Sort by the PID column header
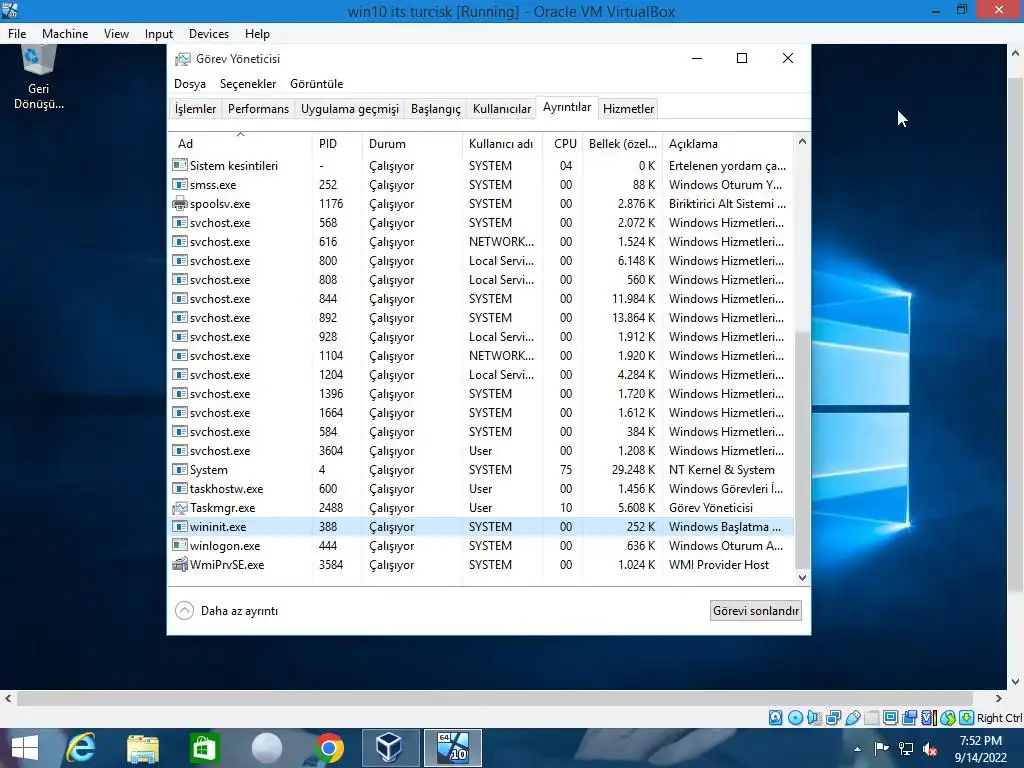The height and width of the screenshot is (768, 1024). (337, 144)
